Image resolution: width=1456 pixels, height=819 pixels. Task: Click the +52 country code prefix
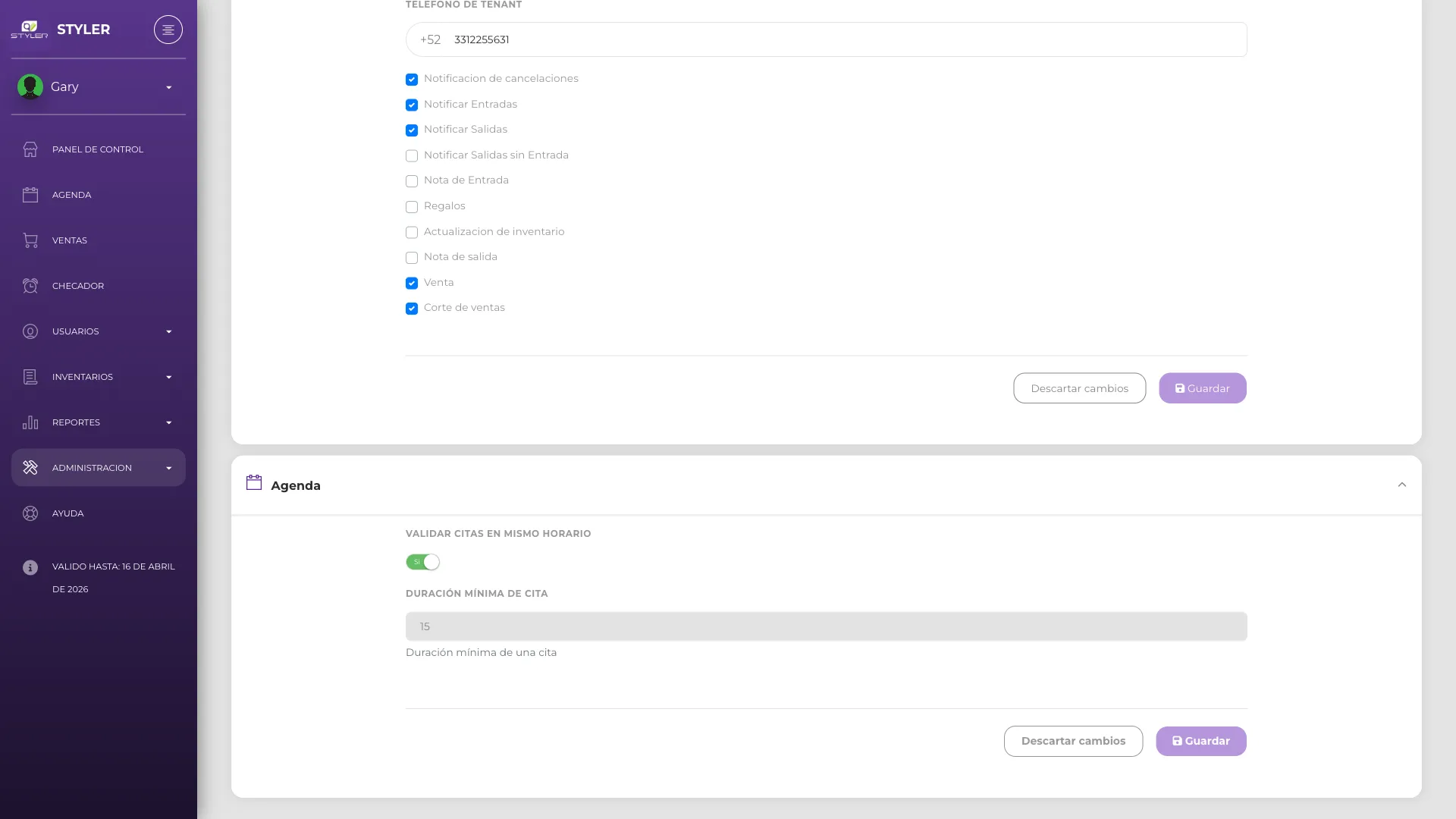tap(430, 39)
